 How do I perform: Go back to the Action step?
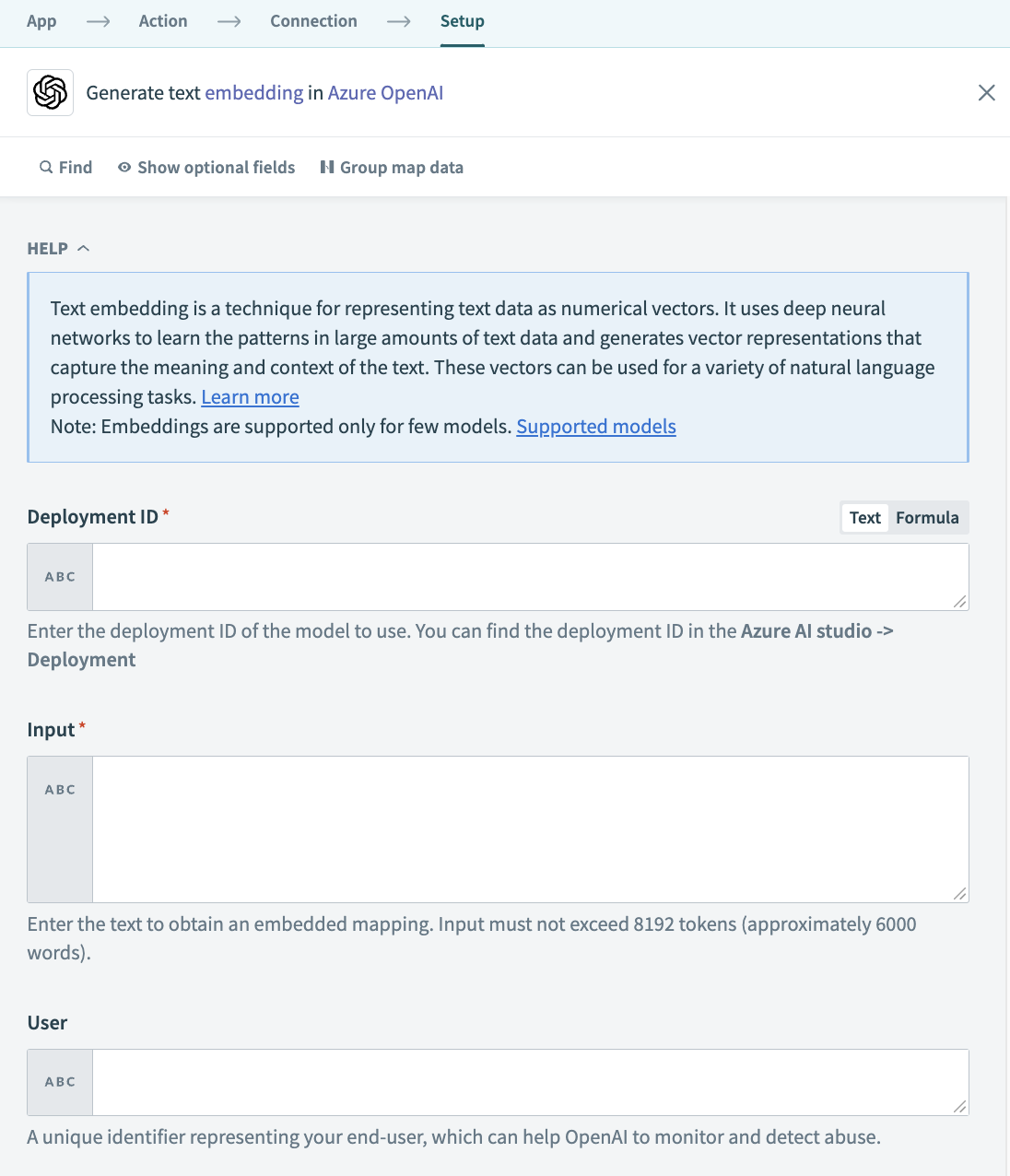coord(162,20)
